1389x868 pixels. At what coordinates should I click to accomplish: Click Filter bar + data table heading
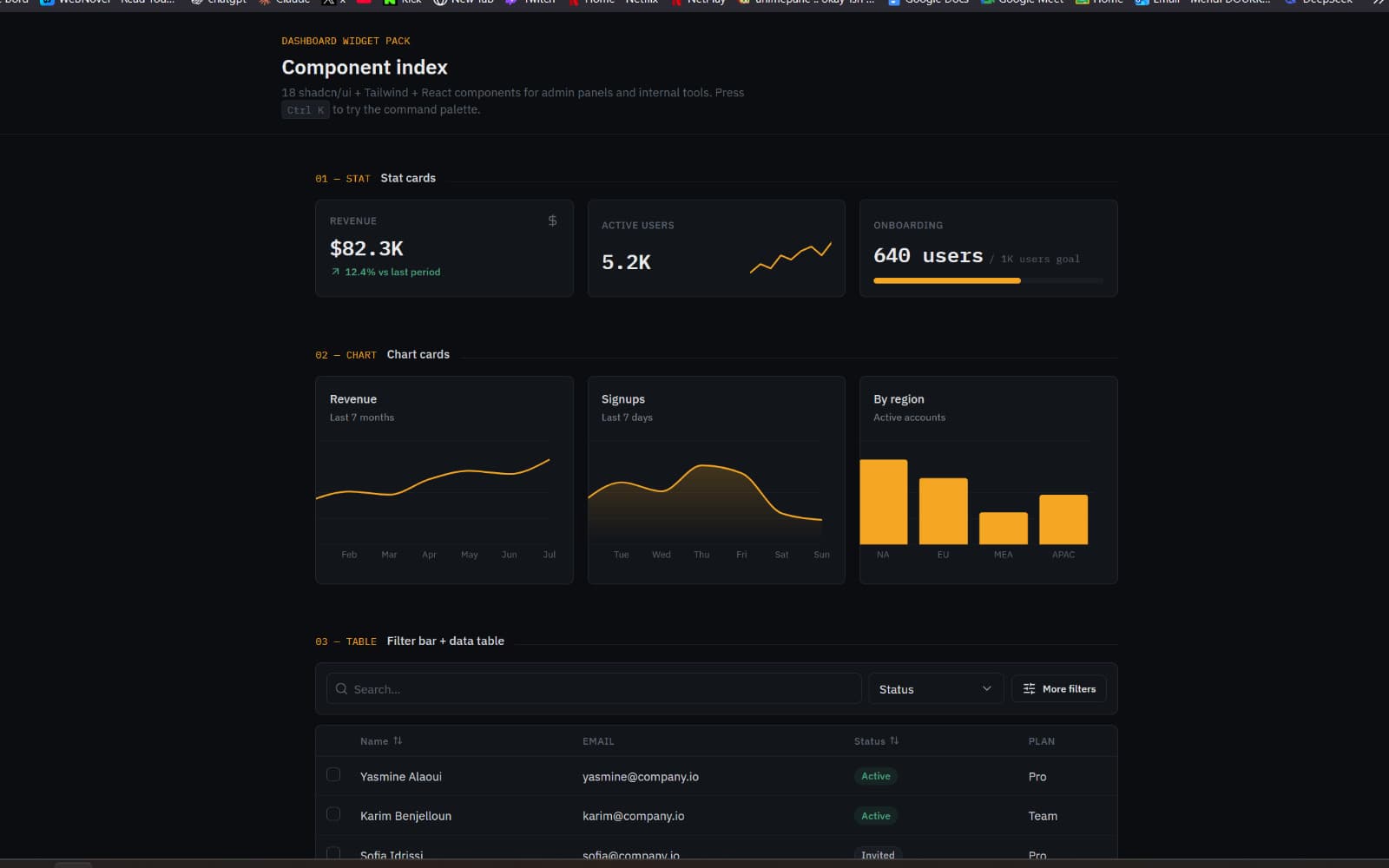click(445, 641)
